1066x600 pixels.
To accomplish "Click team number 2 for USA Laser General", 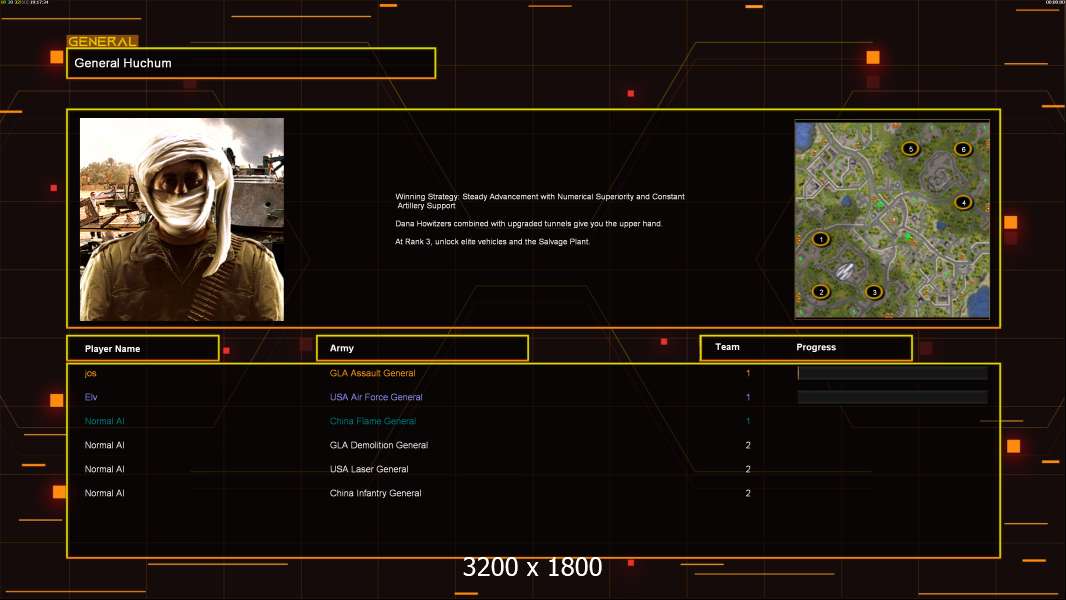I will pyautogui.click(x=748, y=469).
